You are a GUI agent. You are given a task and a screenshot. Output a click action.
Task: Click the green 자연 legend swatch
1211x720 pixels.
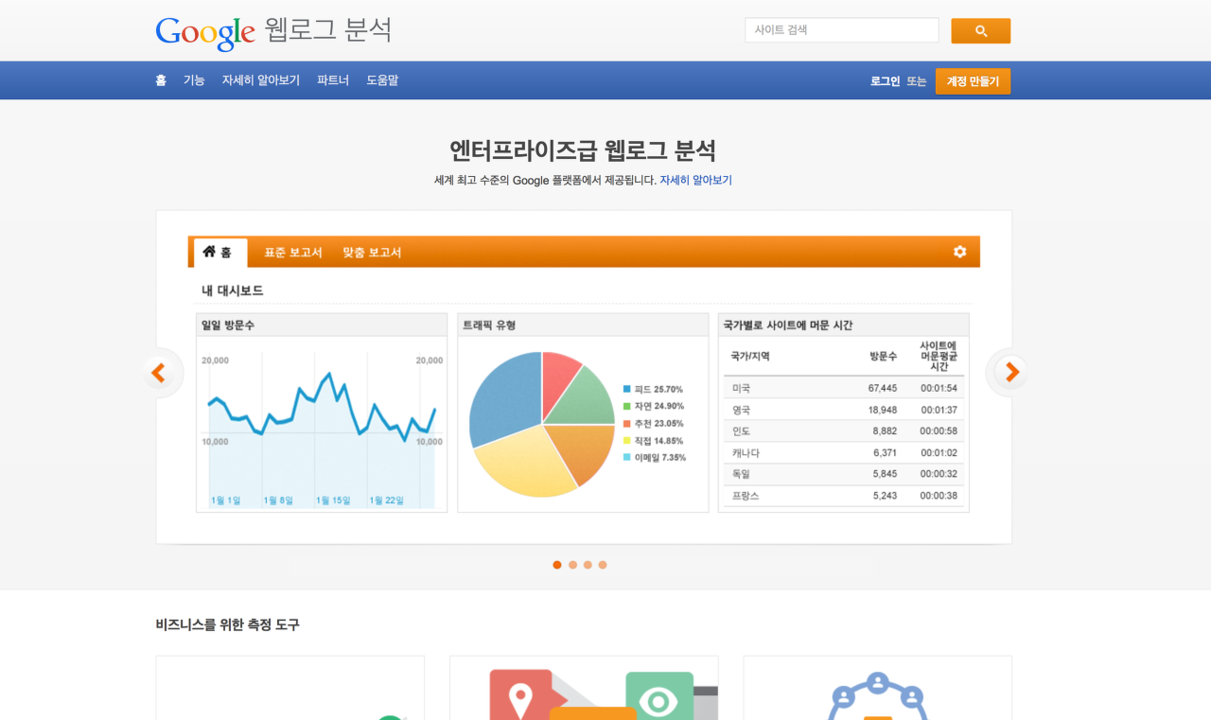tap(627, 406)
